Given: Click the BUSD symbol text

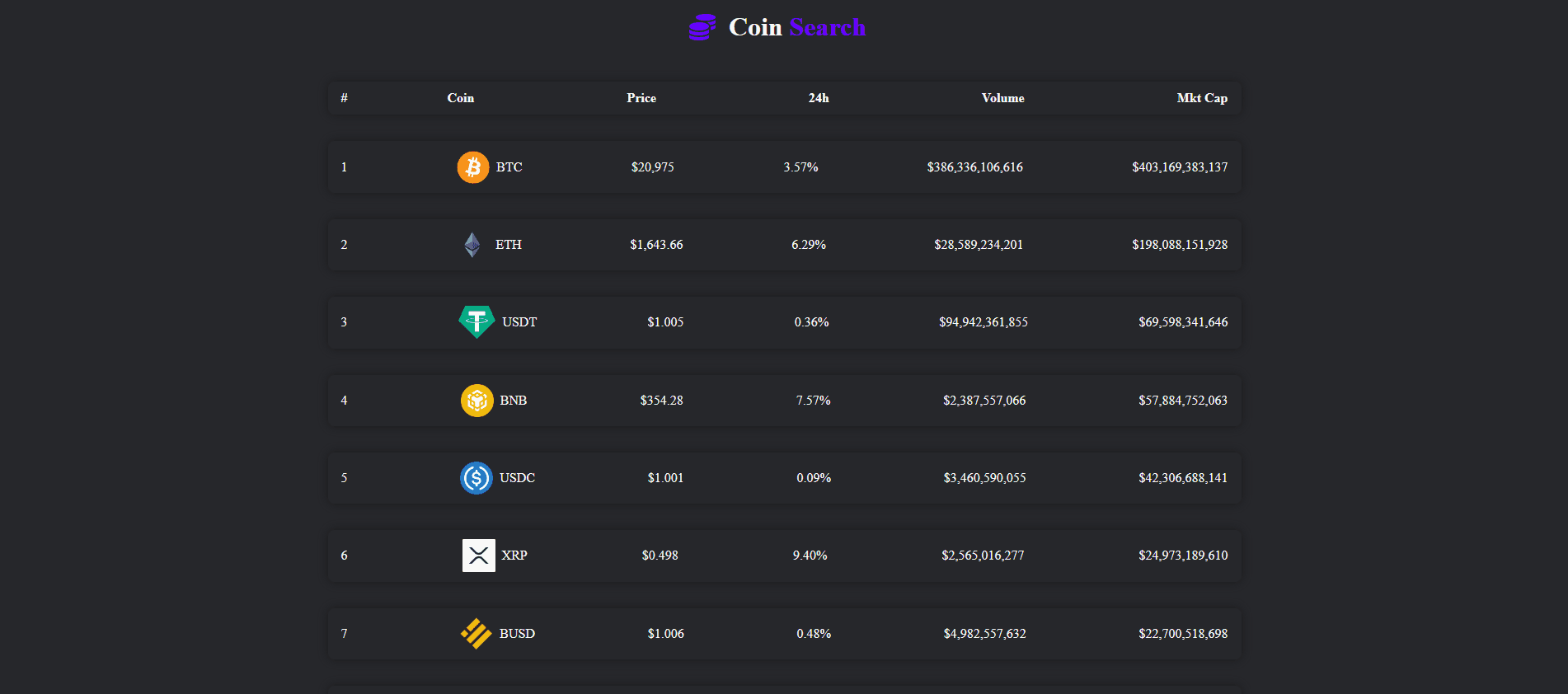Looking at the screenshot, I should click(x=517, y=634).
